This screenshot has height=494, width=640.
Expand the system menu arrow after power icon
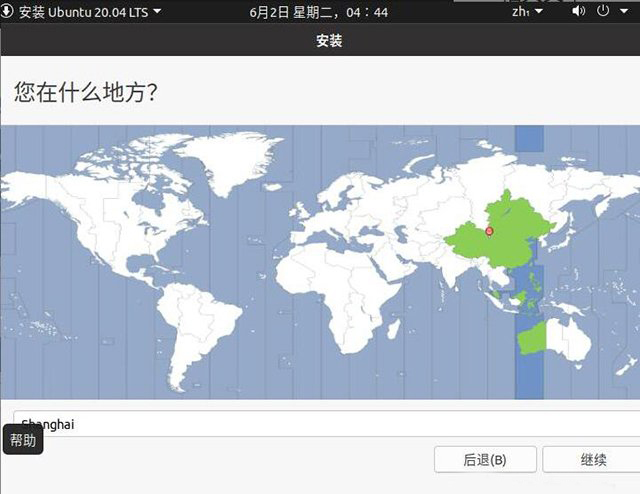[x=624, y=11]
